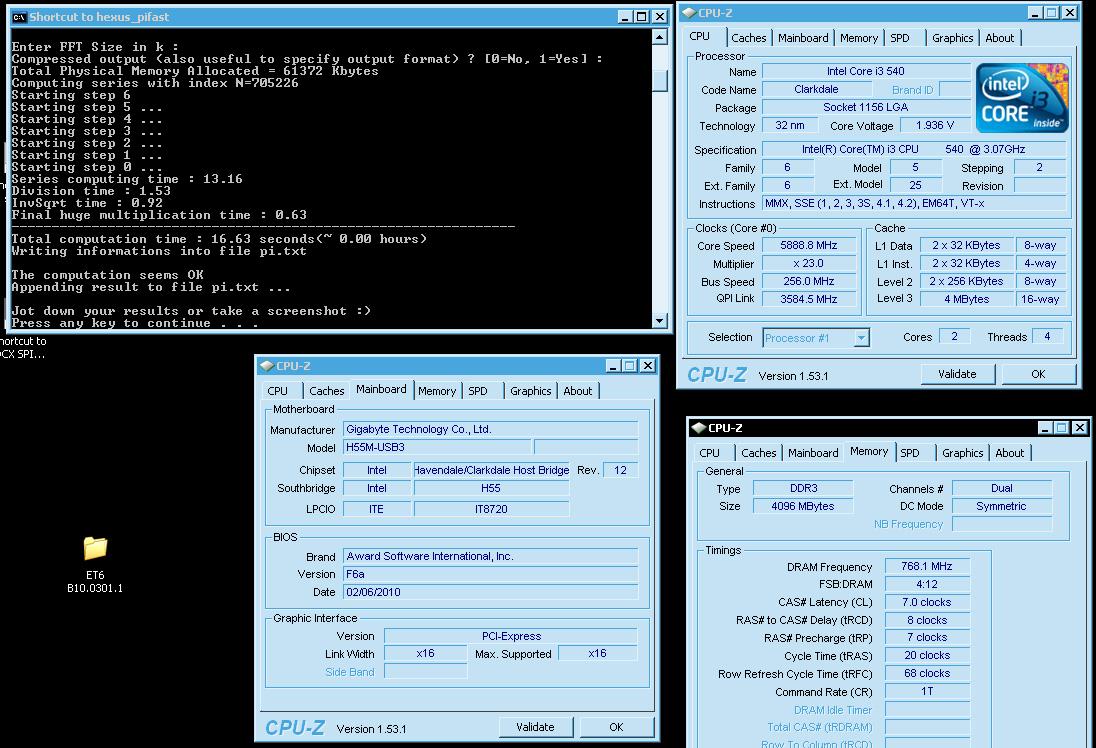The width and height of the screenshot is (1096, 748).
Task: Click the hexus_pifast console window system icon
Action: 19,17
